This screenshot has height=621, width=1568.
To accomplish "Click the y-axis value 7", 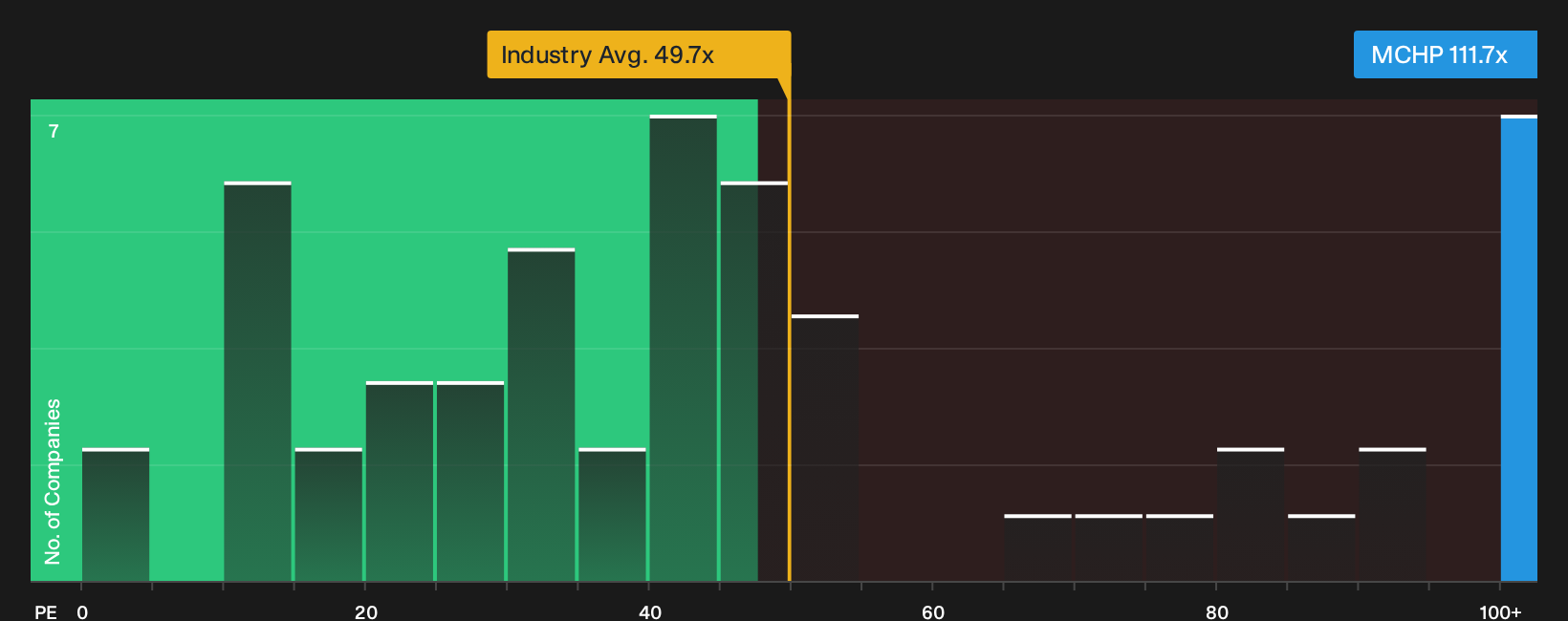I will coord(54,132).
